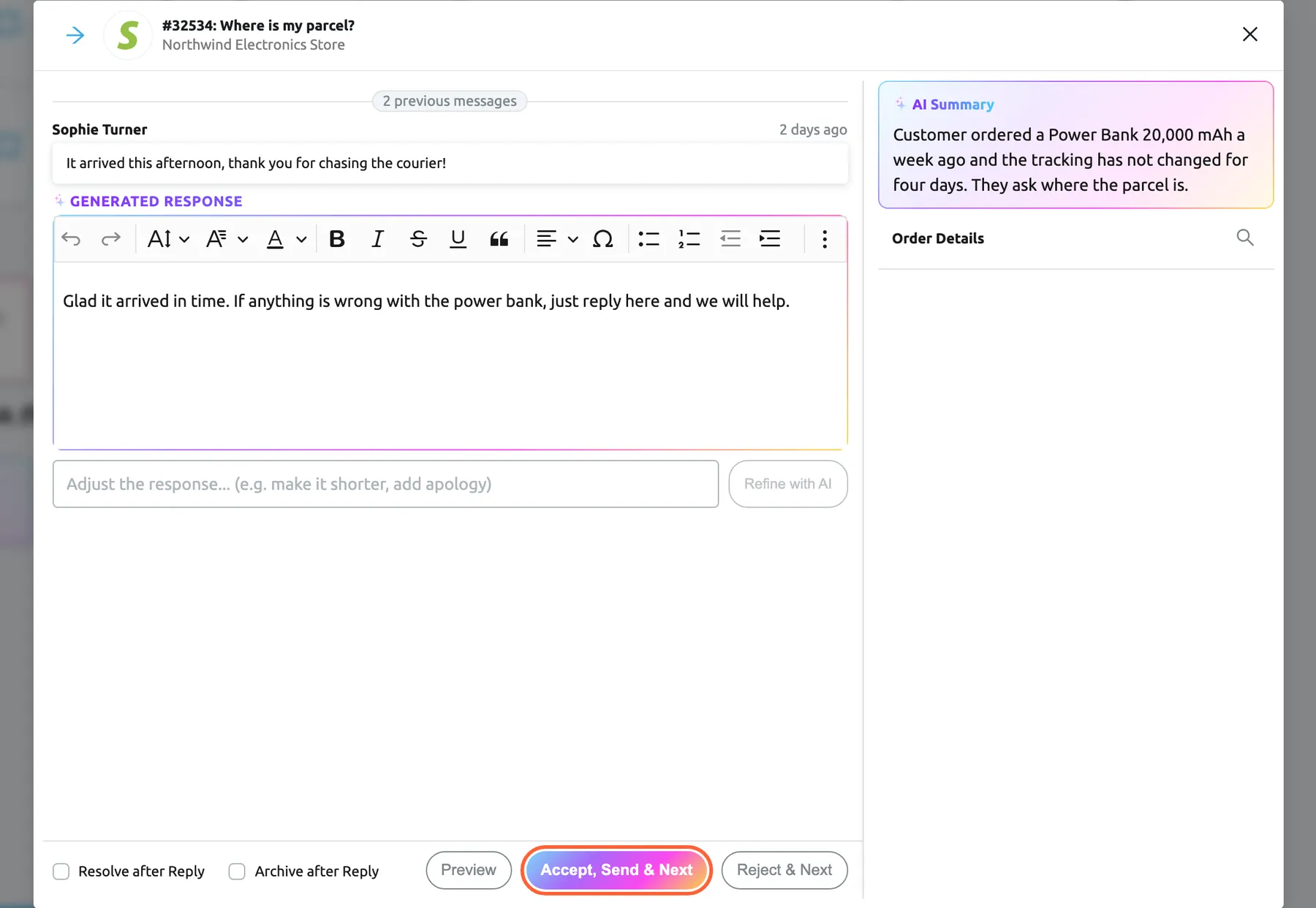
Task: Insert a numbered list
Action: pos(689,239)
